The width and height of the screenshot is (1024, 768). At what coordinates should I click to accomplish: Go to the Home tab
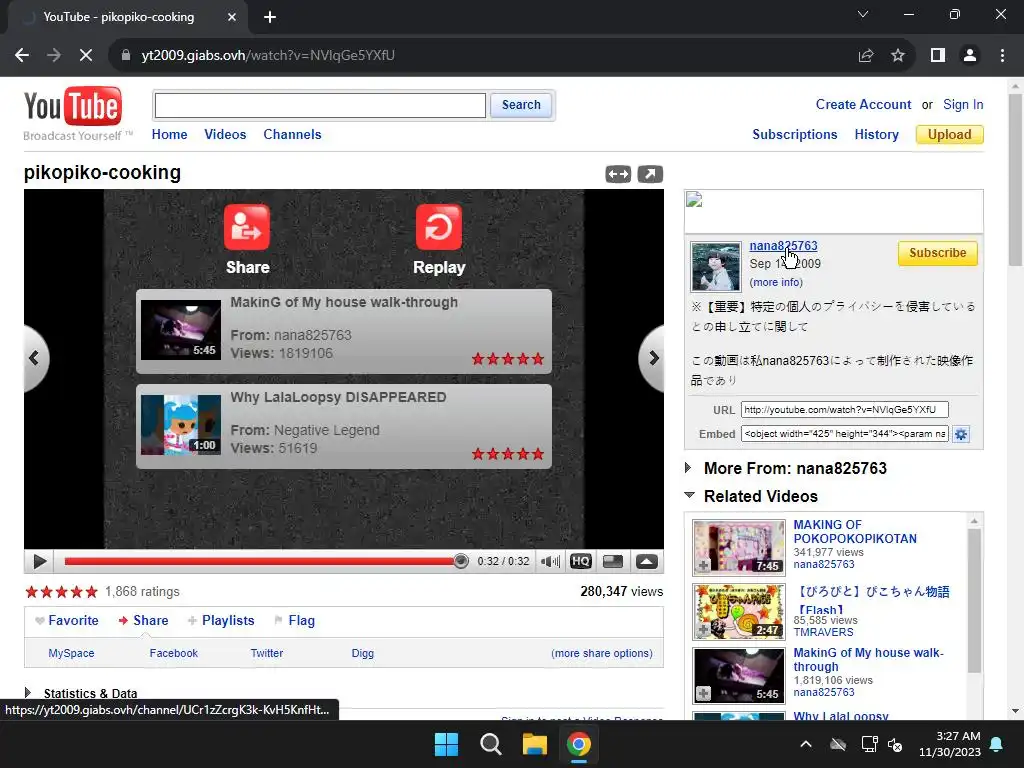point(169,135)
